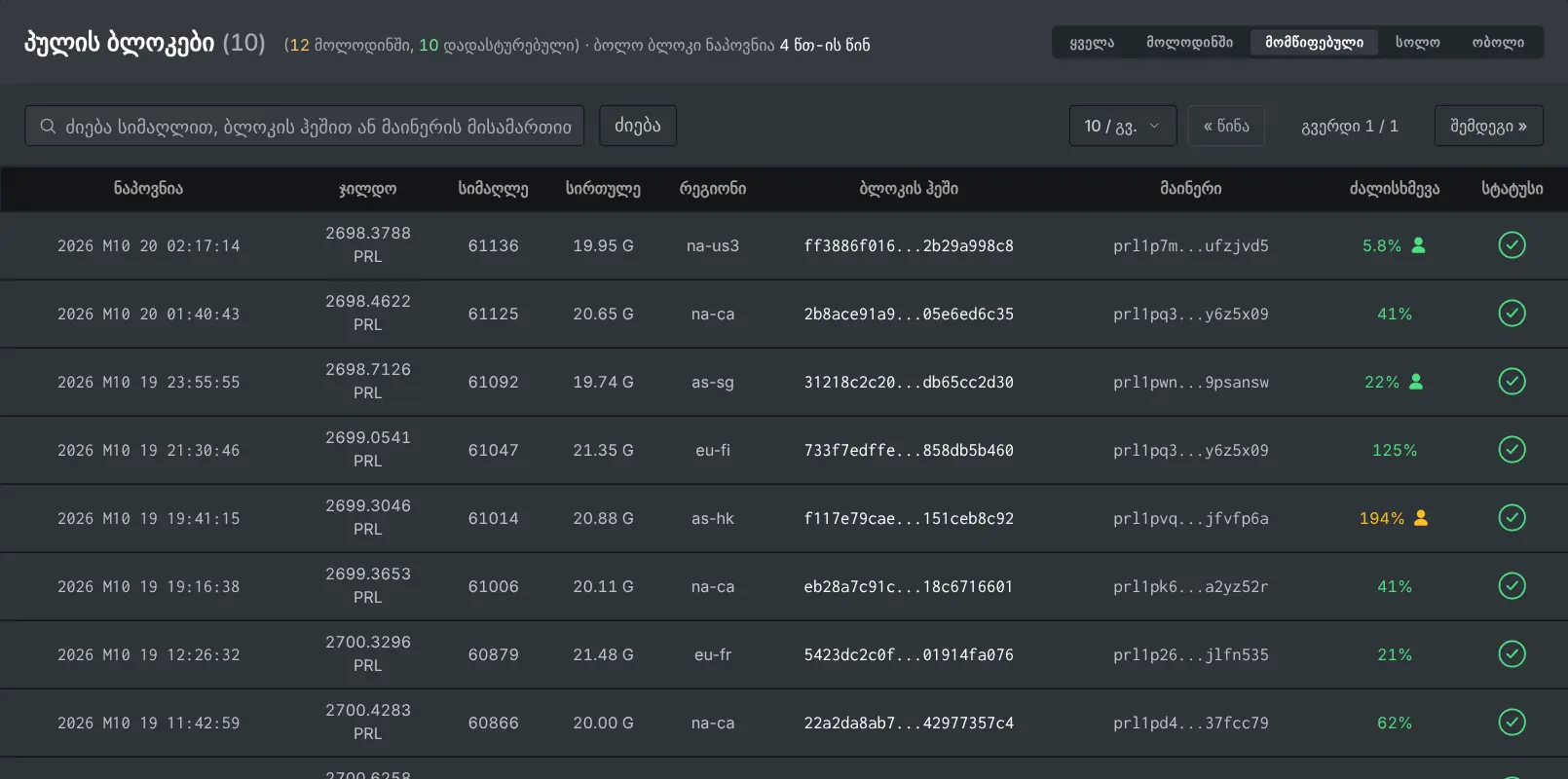The width and height of the screenshot is (1568, 779).
Task: Open miner address prl1pvq...jfvfp6a
Action: [x=1191, y=518]
